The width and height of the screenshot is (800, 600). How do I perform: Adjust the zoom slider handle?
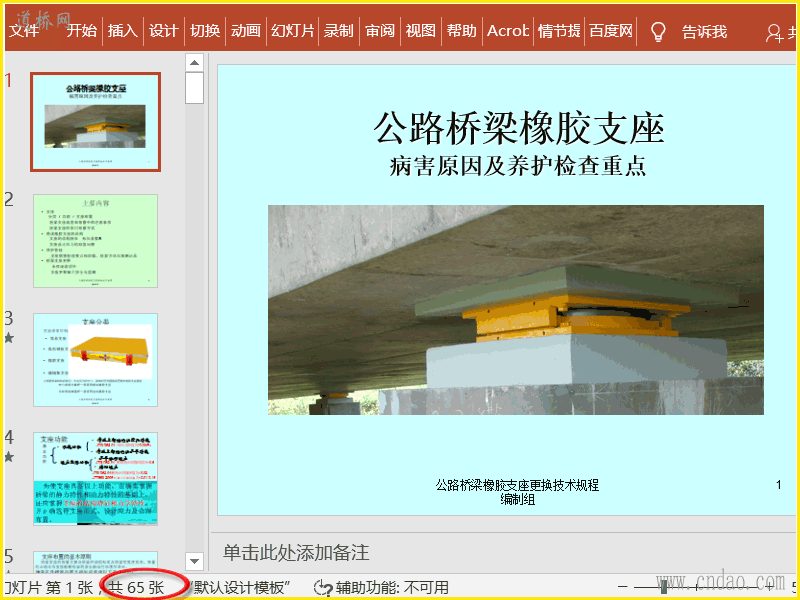(663, 587)
